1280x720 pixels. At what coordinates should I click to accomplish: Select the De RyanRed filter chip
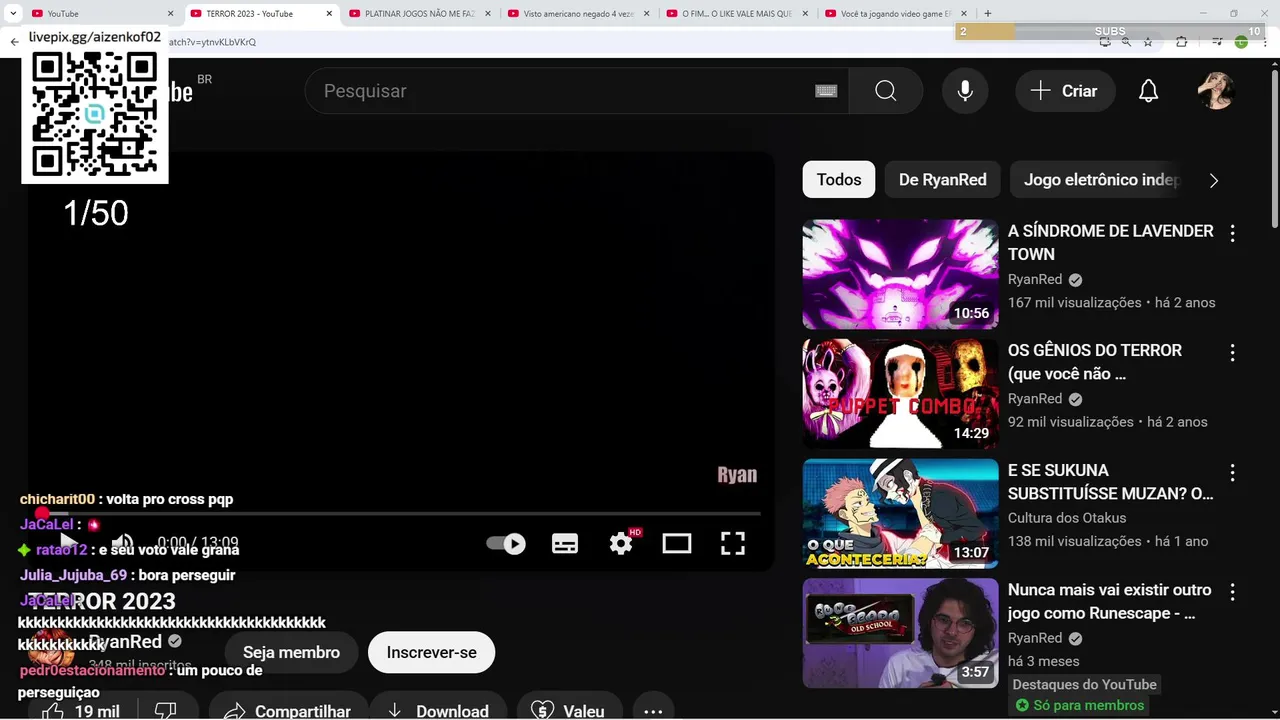pyautogui.click(x=943, y=180)
